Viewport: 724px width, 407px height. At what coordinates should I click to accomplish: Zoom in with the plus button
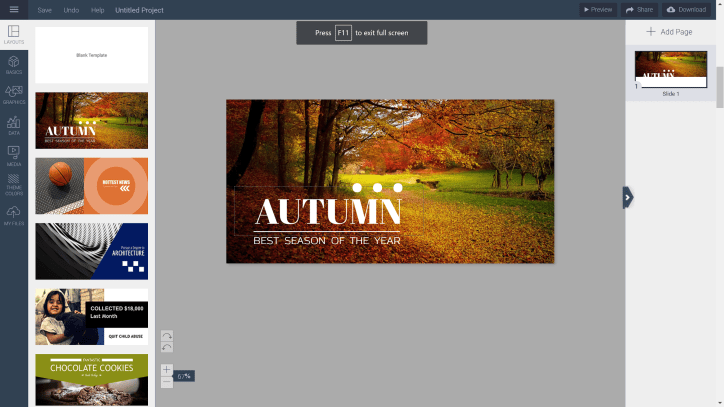(x=167, y=370)
